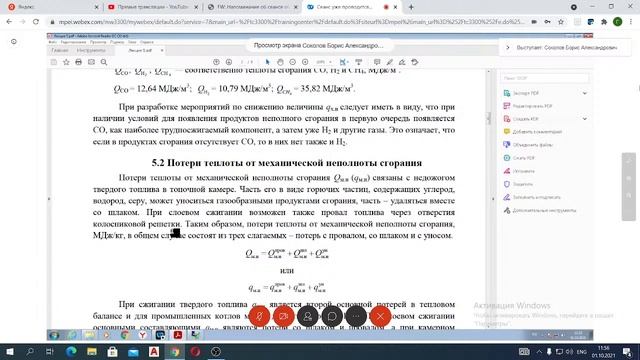The image size is (640, 360).
Task: Choose the hand pan tool in Acrobat
Action: 280,62
